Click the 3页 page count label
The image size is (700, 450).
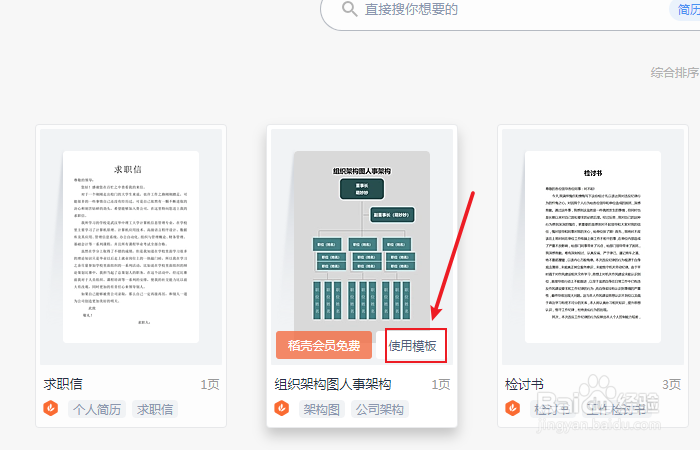[671, 384]
